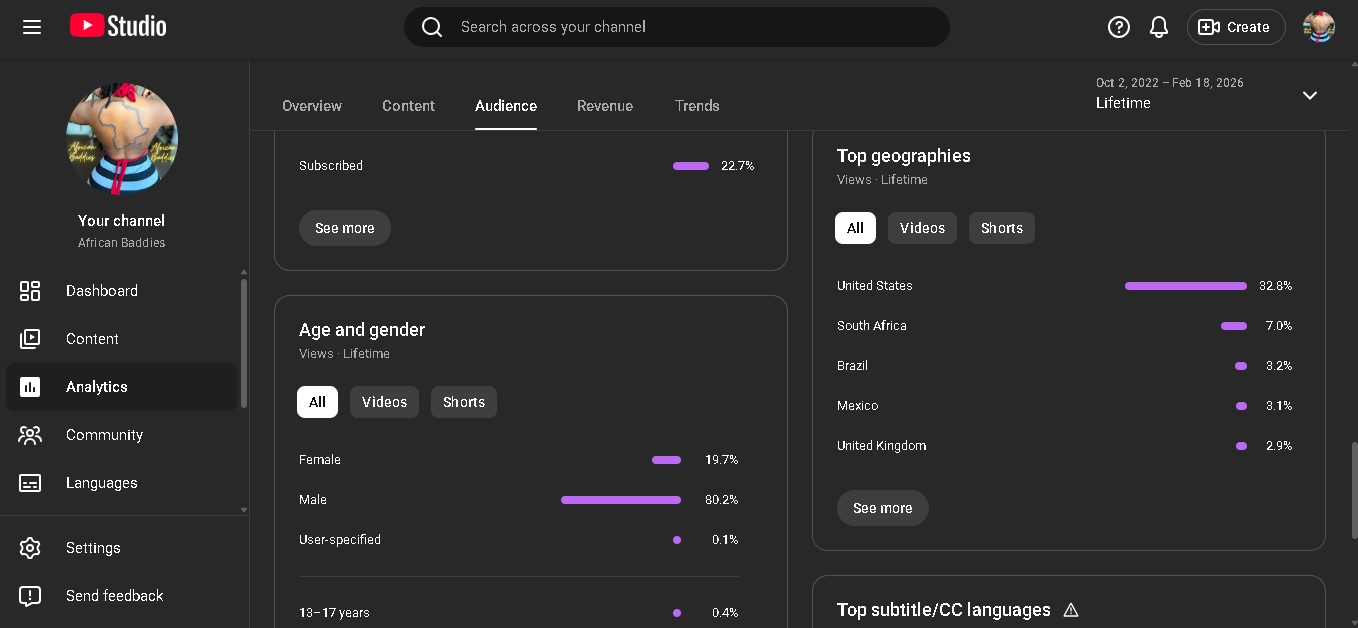Select Send feedback in the sidebar

click(x=121, y=596)
